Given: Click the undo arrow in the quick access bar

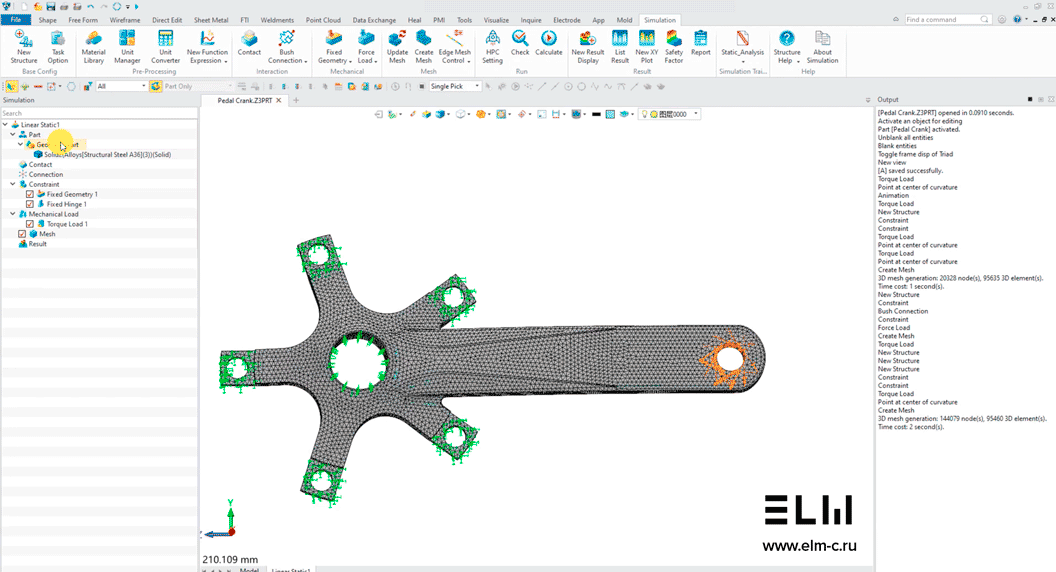Looking at the screenshot, I should coord(90,7).
